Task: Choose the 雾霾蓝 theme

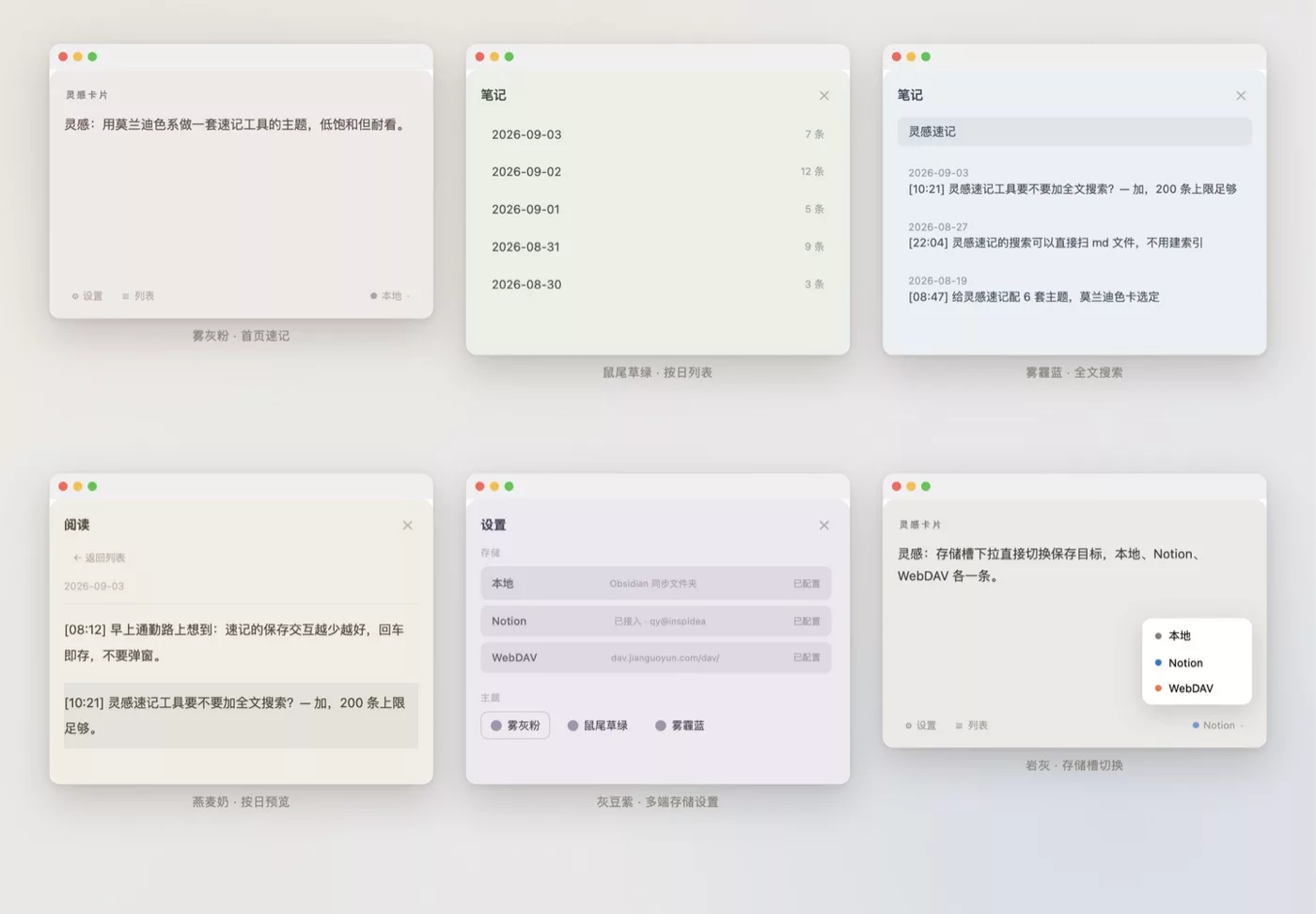Action: 680,726
